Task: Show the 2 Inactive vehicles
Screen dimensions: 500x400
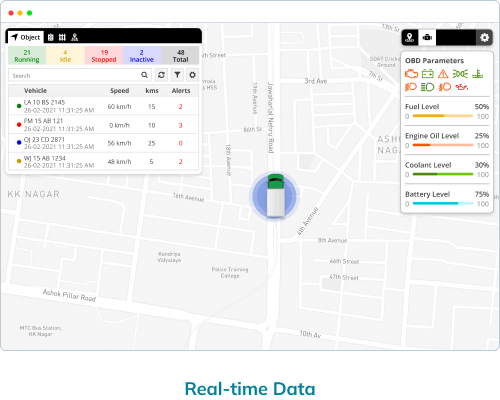Action: [x=142, y=56]
